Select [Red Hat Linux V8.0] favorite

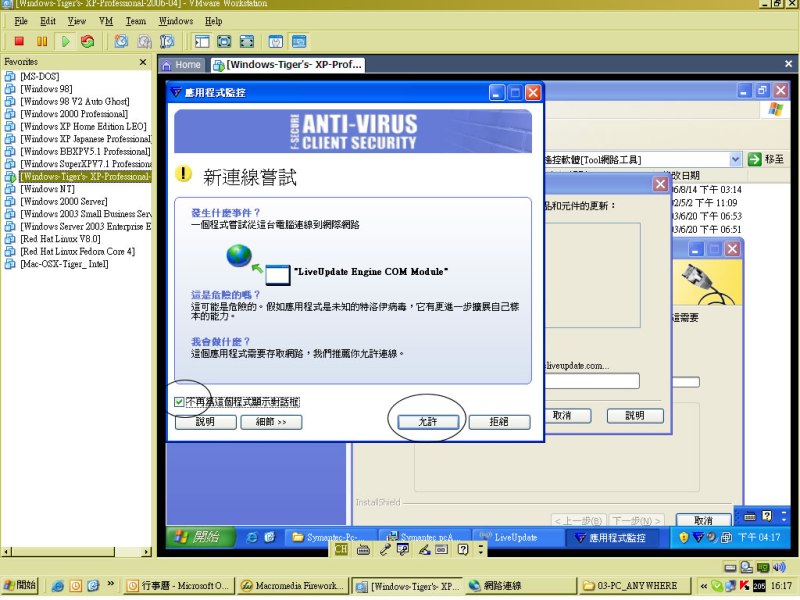60,239
